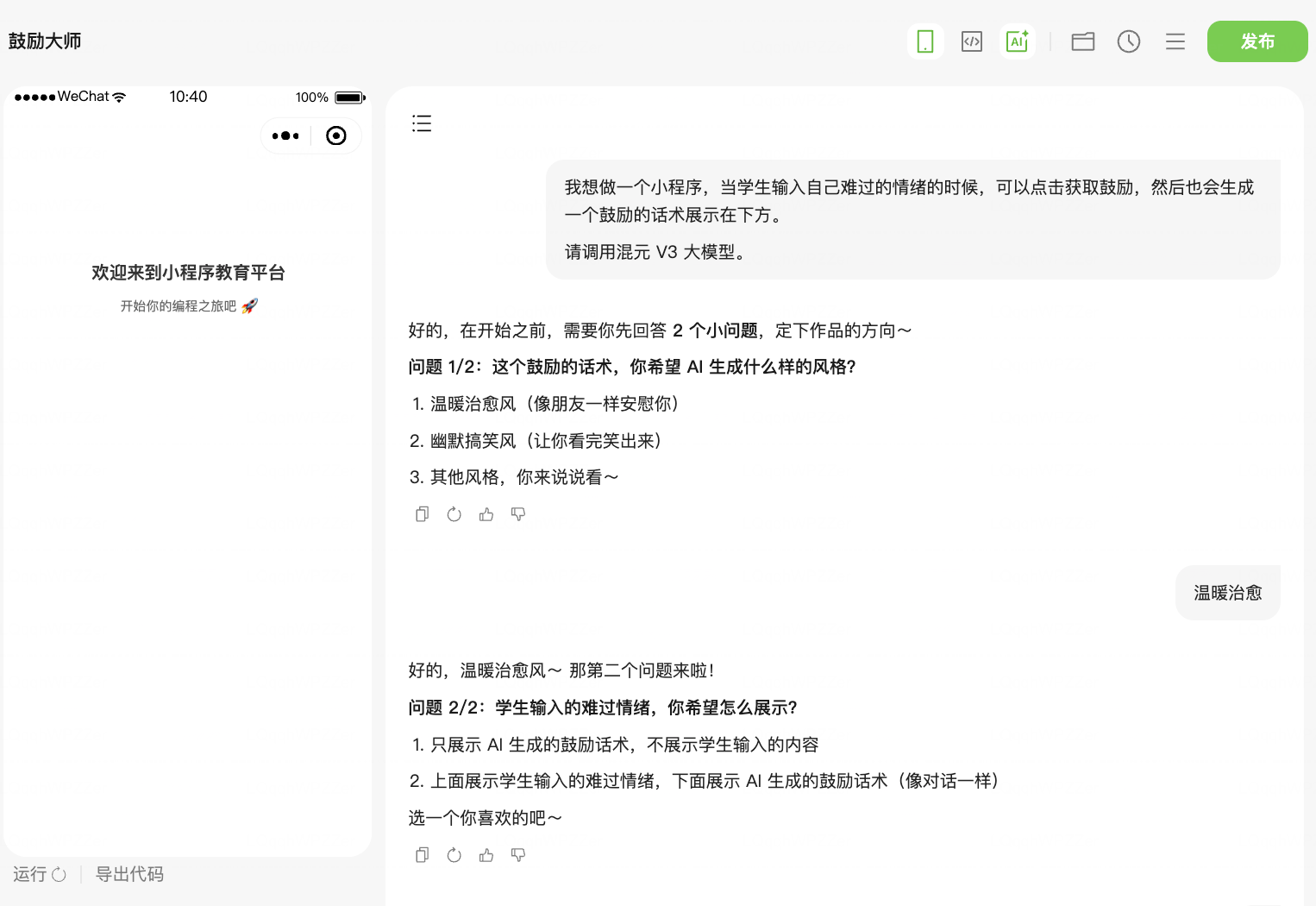
Task: Close mini program via capsule circle button
Action: [336, 135]
